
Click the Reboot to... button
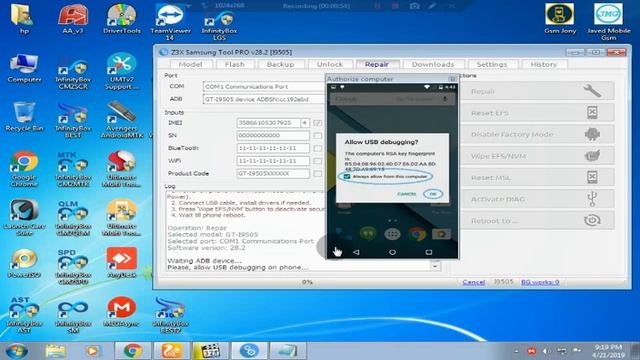click(537, 221)
